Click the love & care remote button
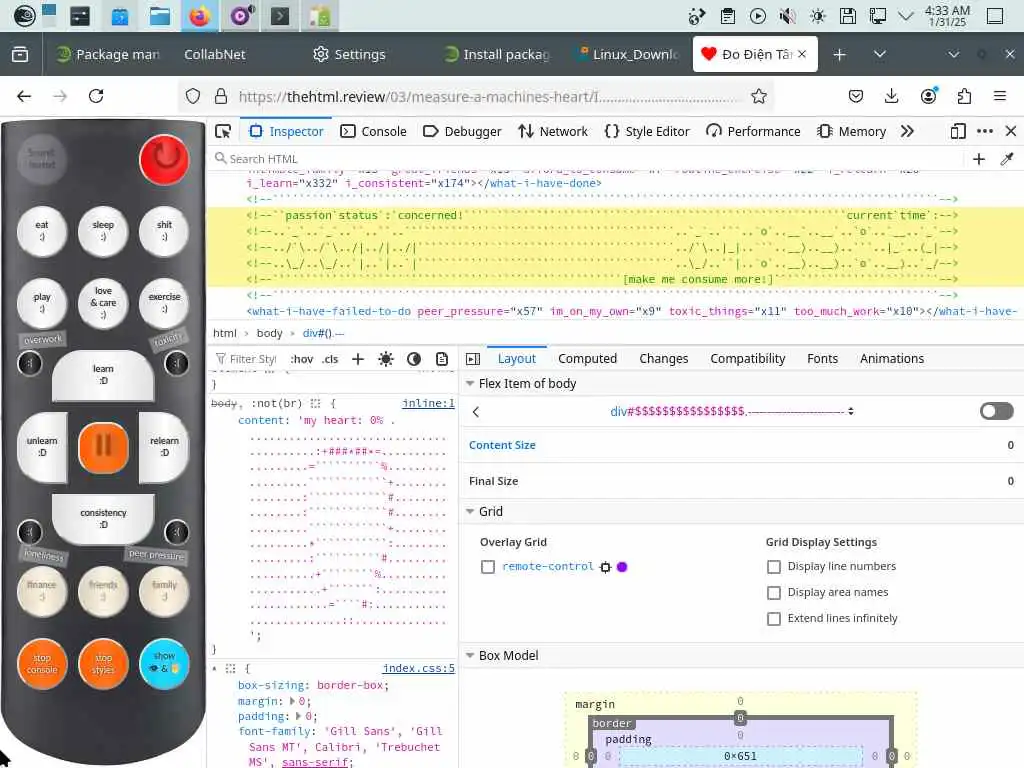Screen dimensions: 1024x768 point(103,303)
